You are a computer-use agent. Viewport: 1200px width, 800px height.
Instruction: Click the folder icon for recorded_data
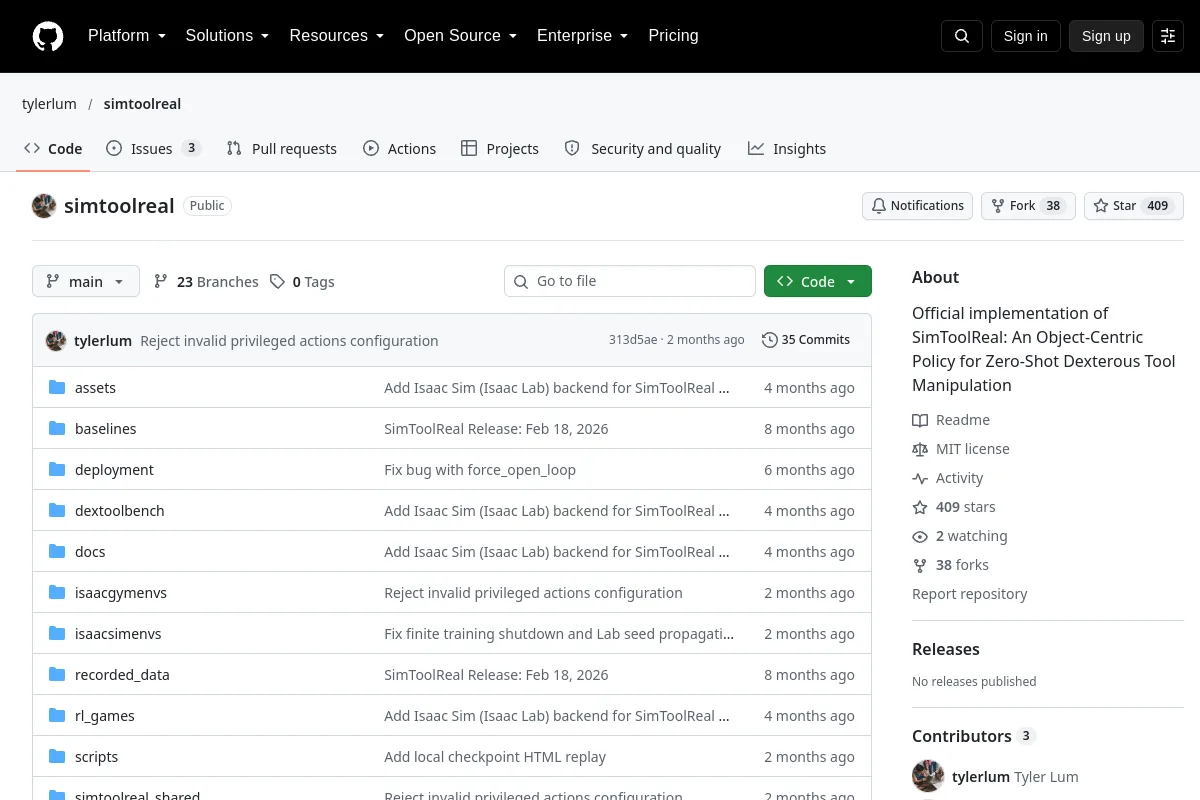pyautogui.click(x=57, y=675)
